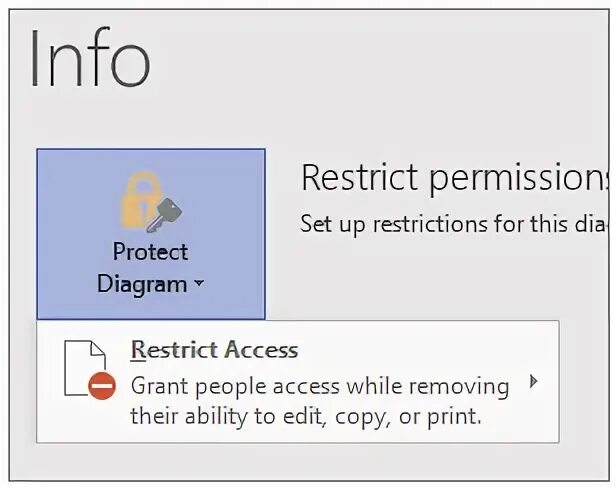Click the 'Set up restrictions' description text
Image resolution: width=616 pixels, height=490 pixels.
coord(455,224)
